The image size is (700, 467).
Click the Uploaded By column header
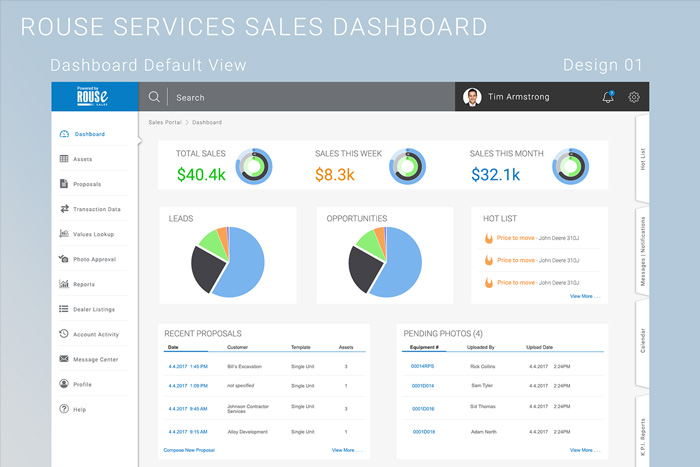[x=481, y=347]
